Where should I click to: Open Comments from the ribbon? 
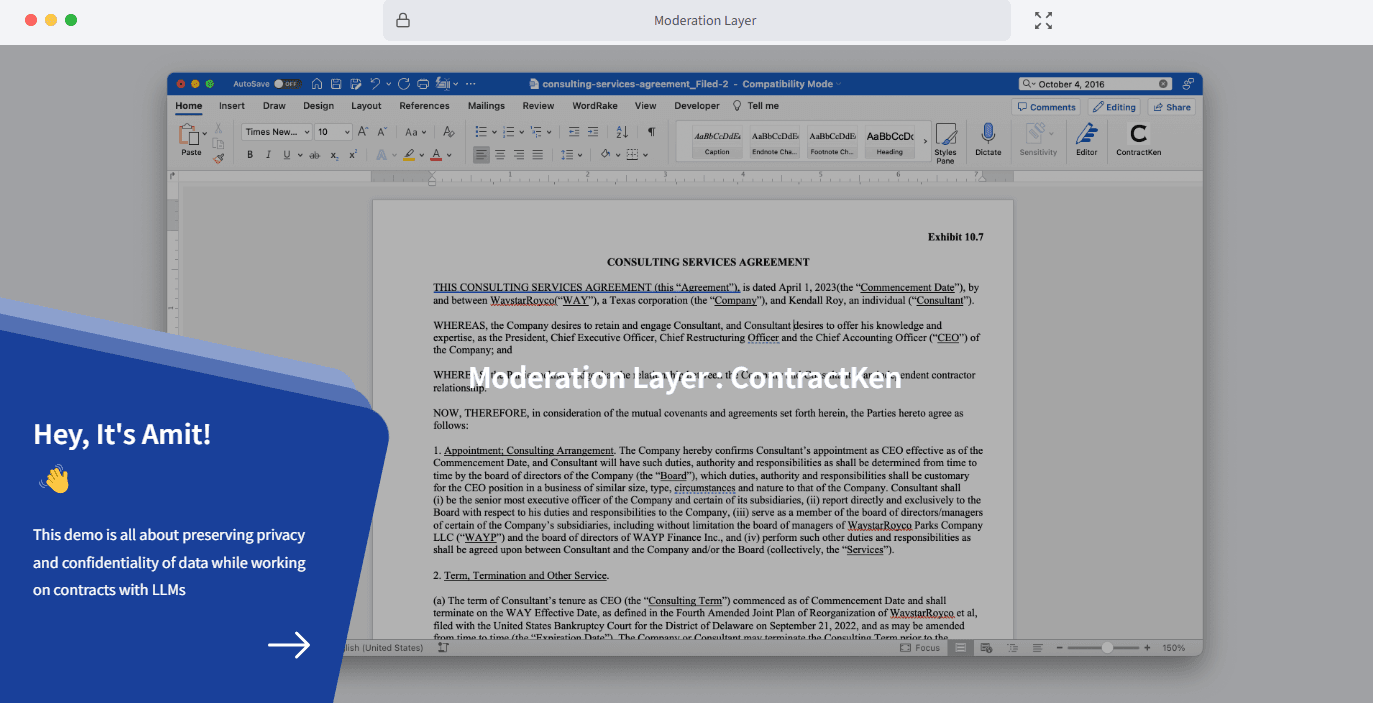pyautogui.click(x=1046, y=106)
